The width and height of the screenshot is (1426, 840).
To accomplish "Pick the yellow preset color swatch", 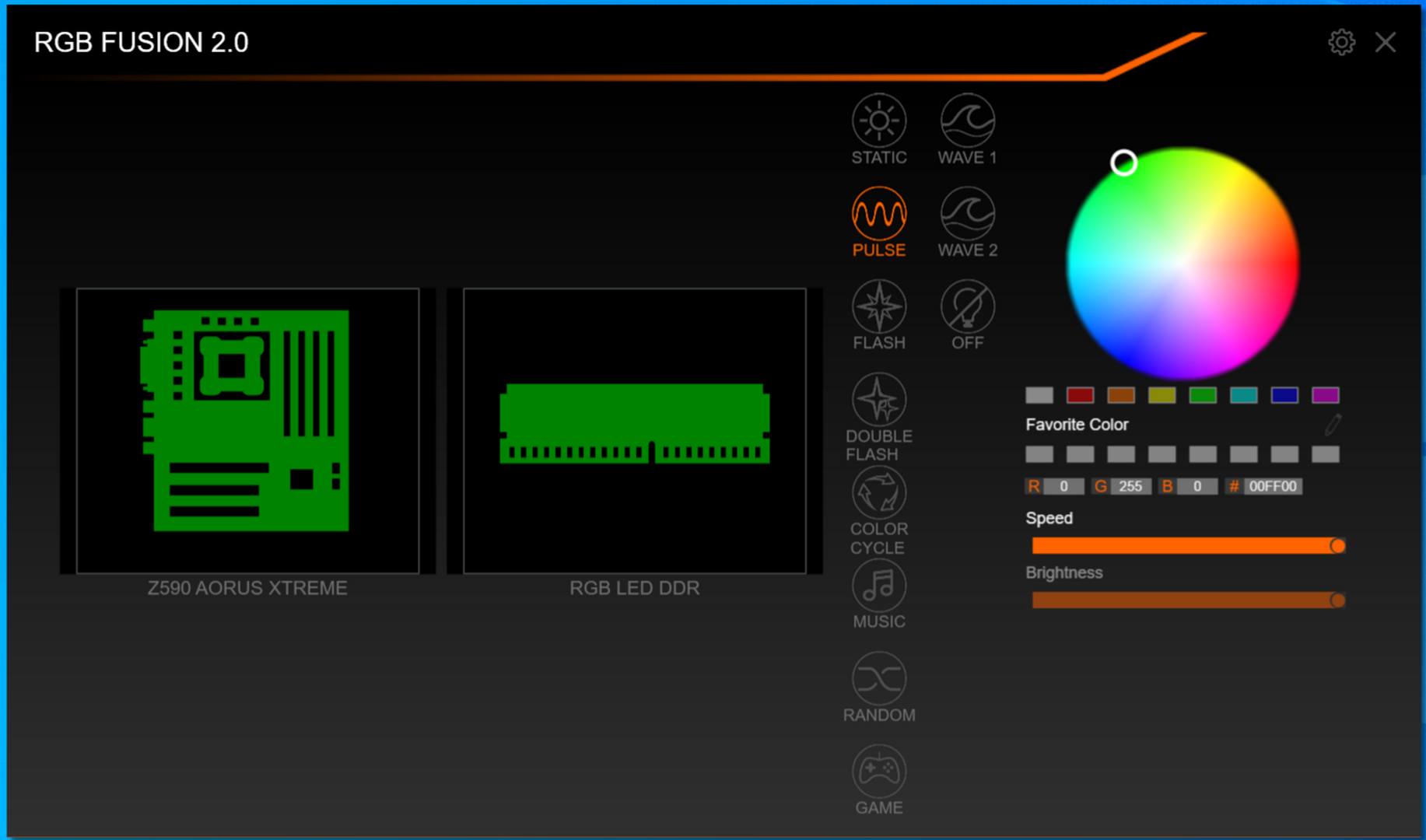I will [1161, 395].
